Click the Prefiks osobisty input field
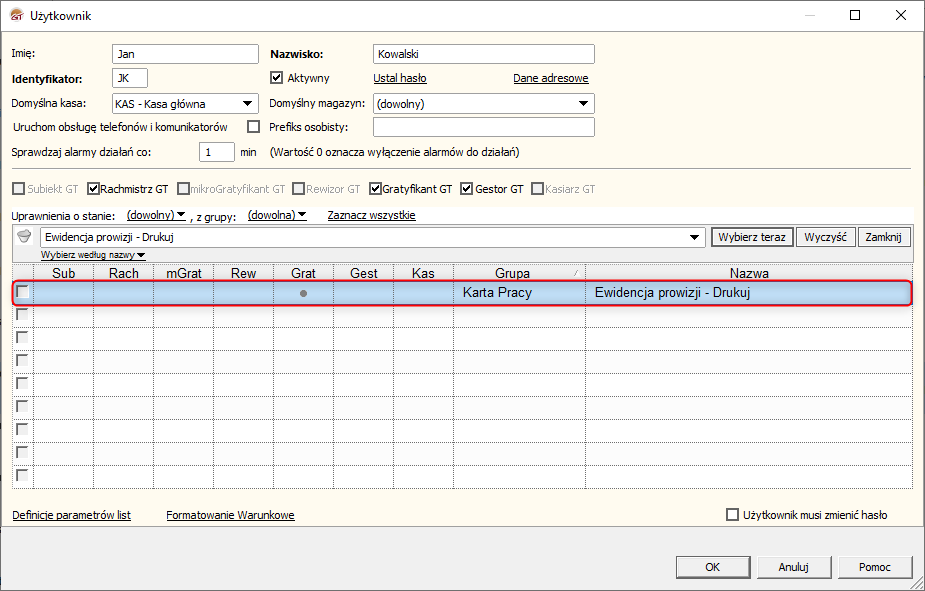925x591 pixels. click(484, 127)
